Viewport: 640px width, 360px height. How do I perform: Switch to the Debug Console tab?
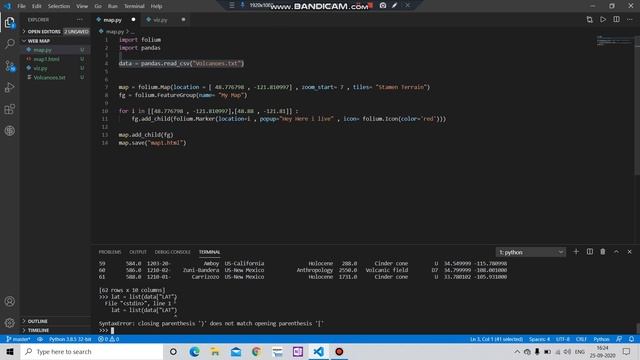click(x=173, y=252)
